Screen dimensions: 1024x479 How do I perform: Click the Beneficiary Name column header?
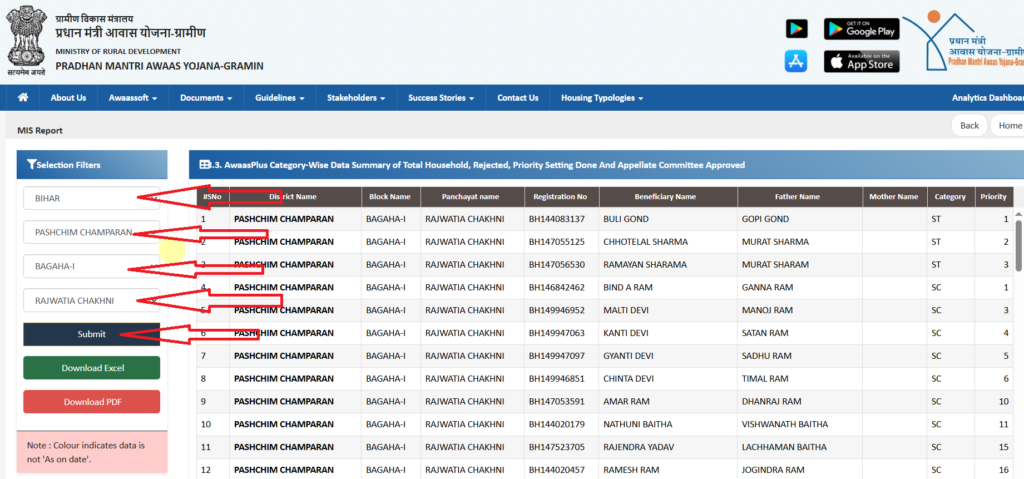(x=665, y=197)
